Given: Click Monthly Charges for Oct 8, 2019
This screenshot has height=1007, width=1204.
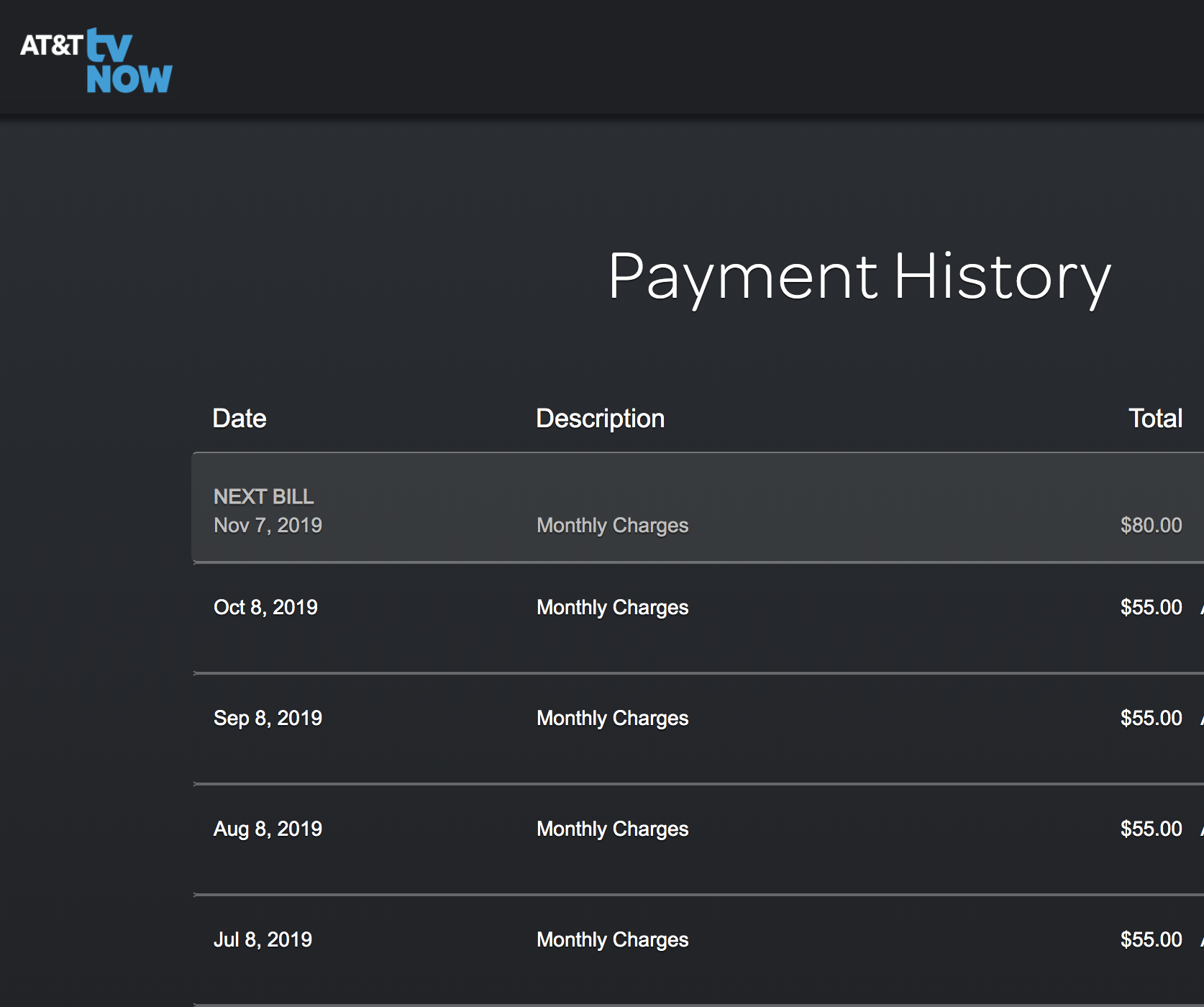Looking at the screenshot, I should 612,607.
